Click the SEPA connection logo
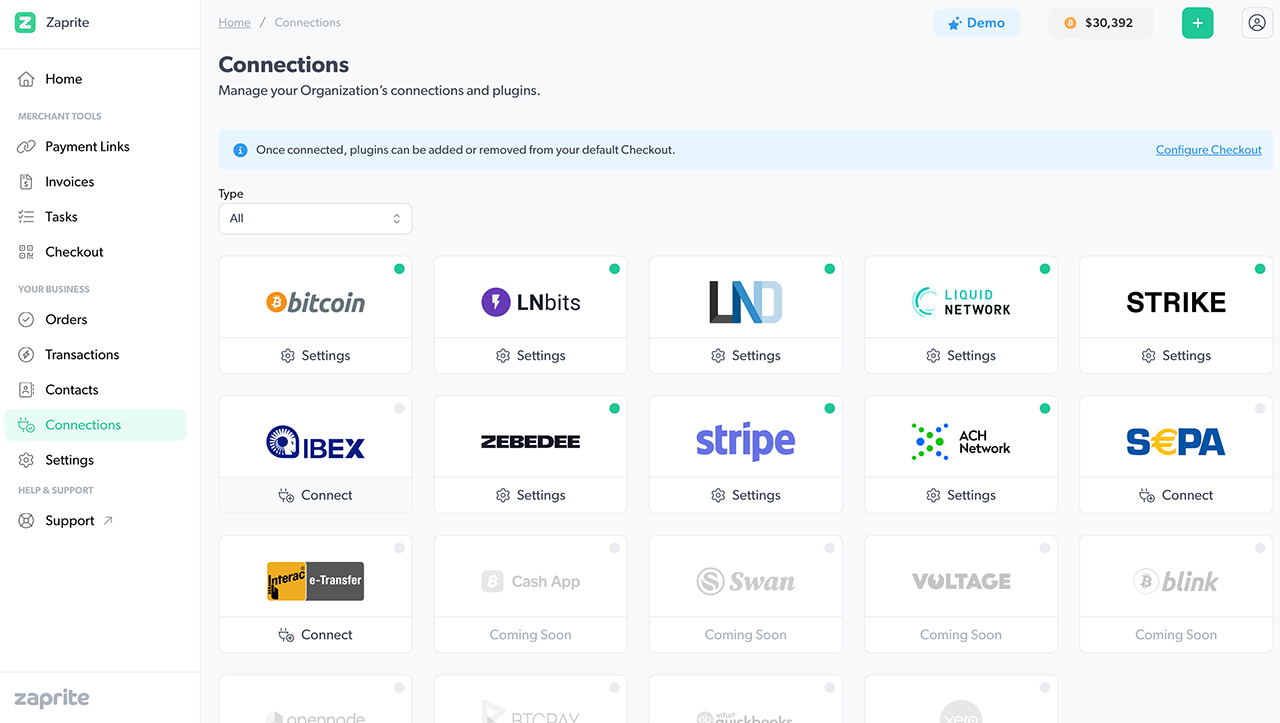The height and width of the screenshot is (723, 1280). pyautogui.click(x=1176, y=442)
